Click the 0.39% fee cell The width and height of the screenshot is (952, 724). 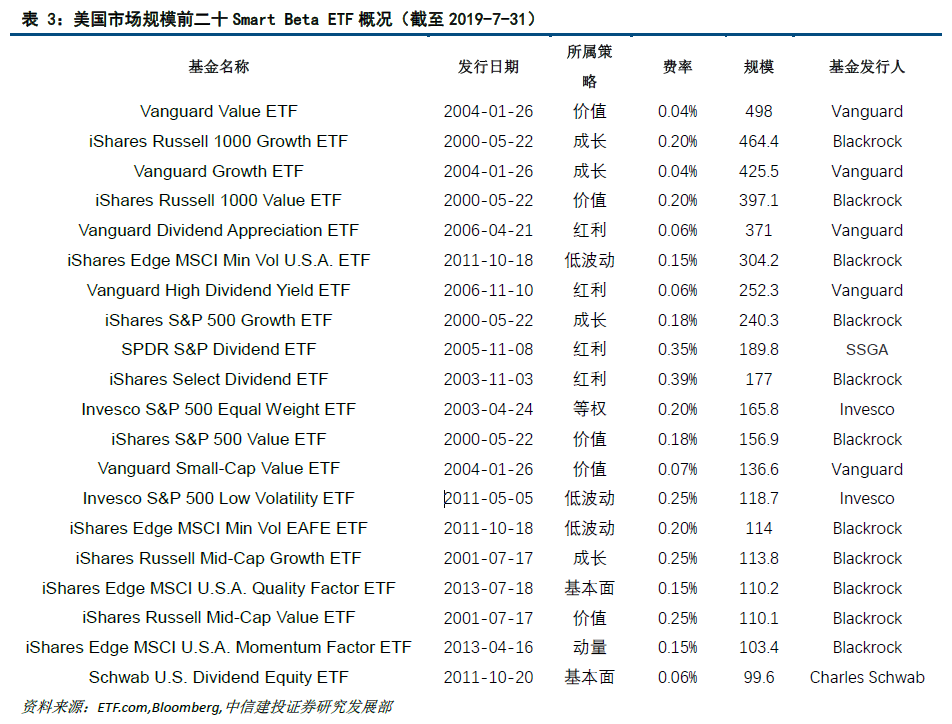(x=677, y=379)
